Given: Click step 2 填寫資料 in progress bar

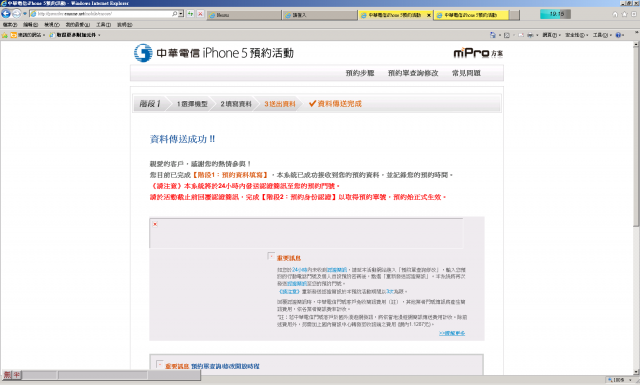Looking at the screenshot, I should pos(236,104).
